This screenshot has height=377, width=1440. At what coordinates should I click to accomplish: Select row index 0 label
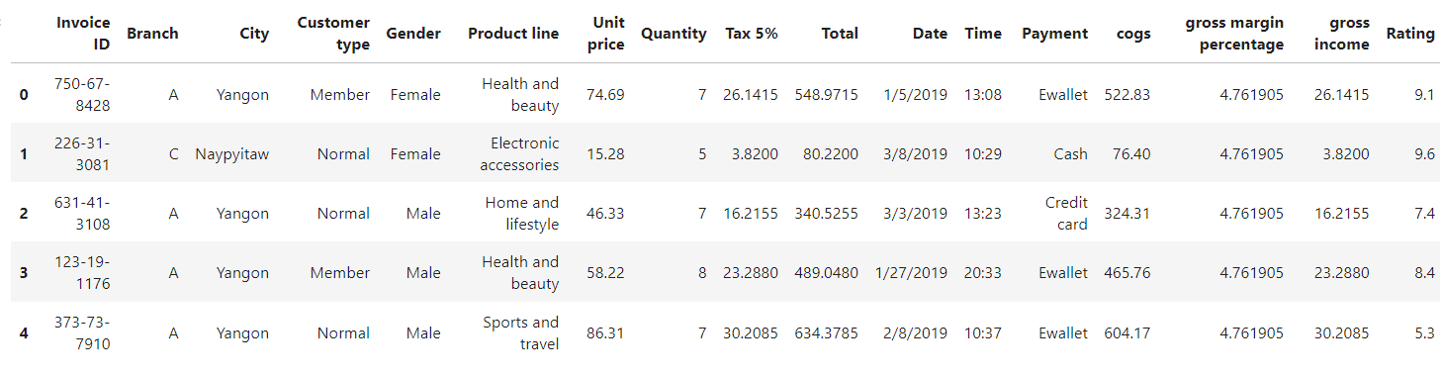(23, 95)
